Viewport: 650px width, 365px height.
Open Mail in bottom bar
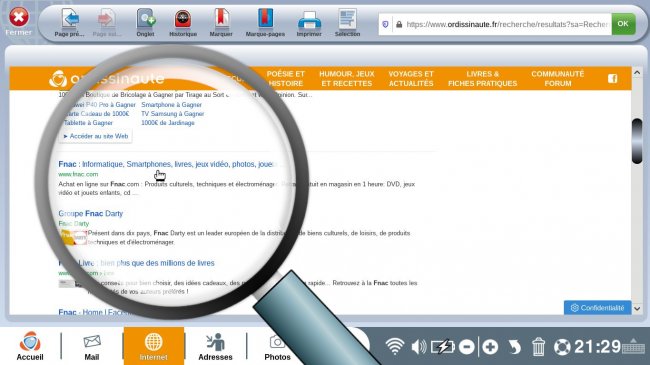[92, 347]
